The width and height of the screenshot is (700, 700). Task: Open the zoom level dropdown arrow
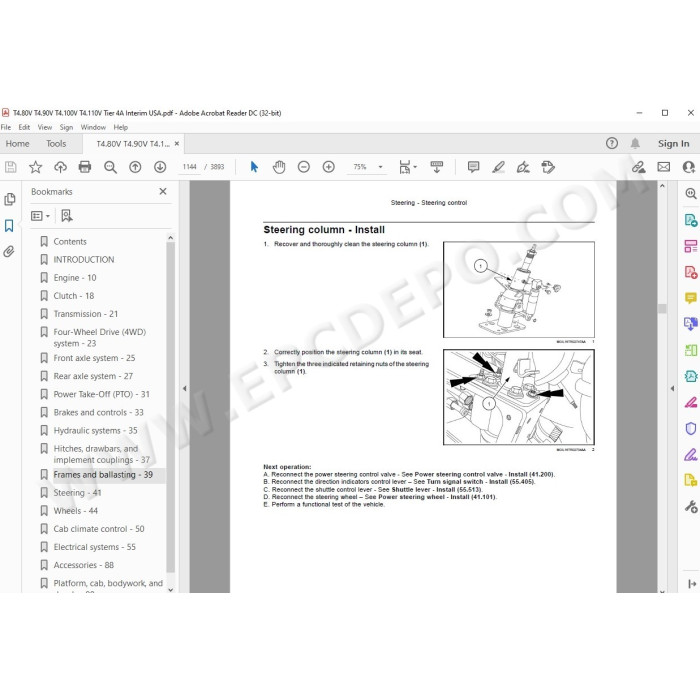coord(380,167)
